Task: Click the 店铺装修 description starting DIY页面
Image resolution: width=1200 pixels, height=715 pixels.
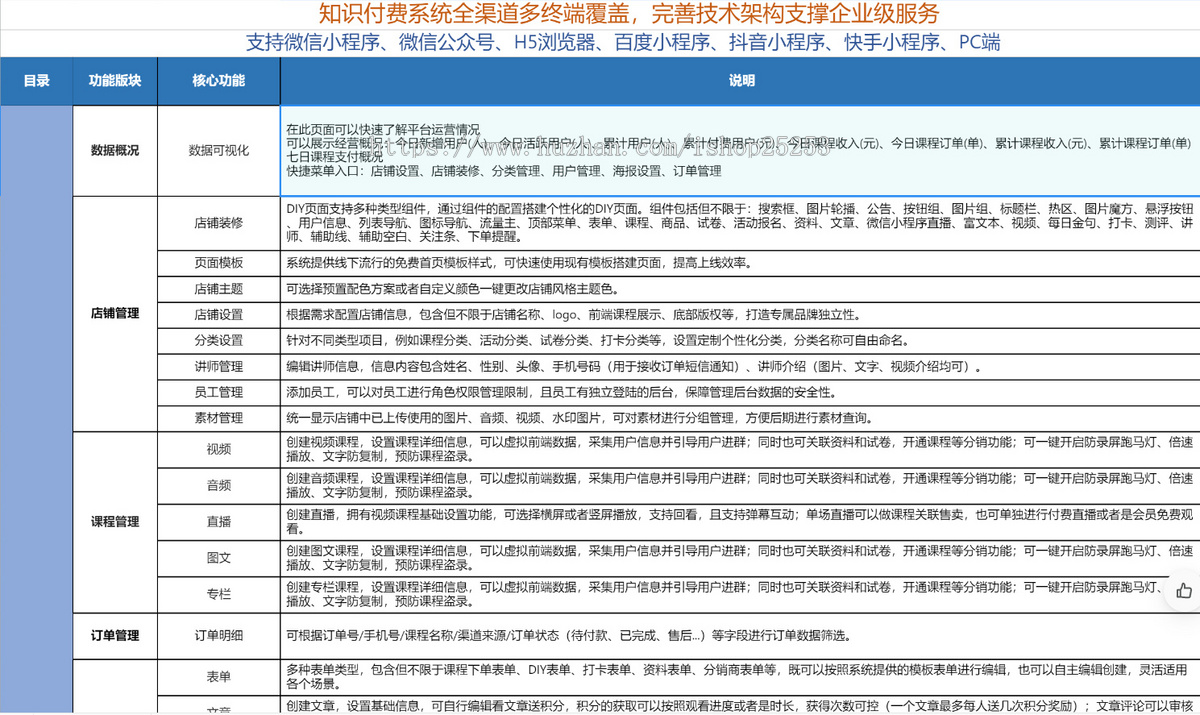Action: tap(739, 223)
